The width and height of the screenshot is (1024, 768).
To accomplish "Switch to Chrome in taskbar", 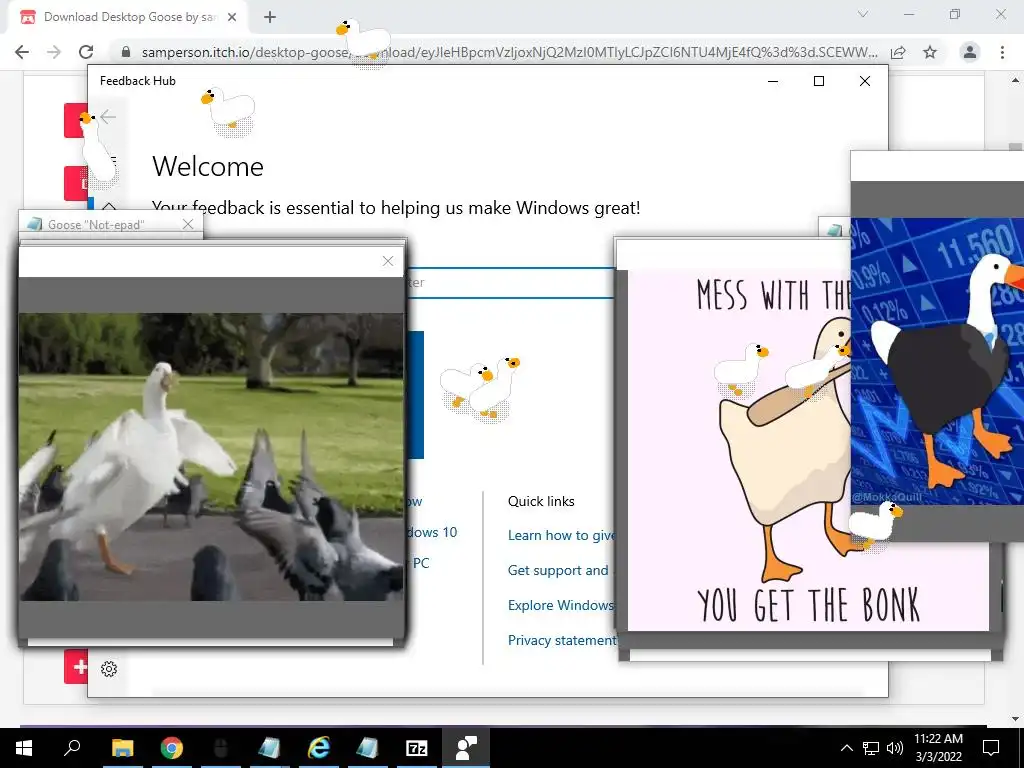I will [x=172, y=747].
